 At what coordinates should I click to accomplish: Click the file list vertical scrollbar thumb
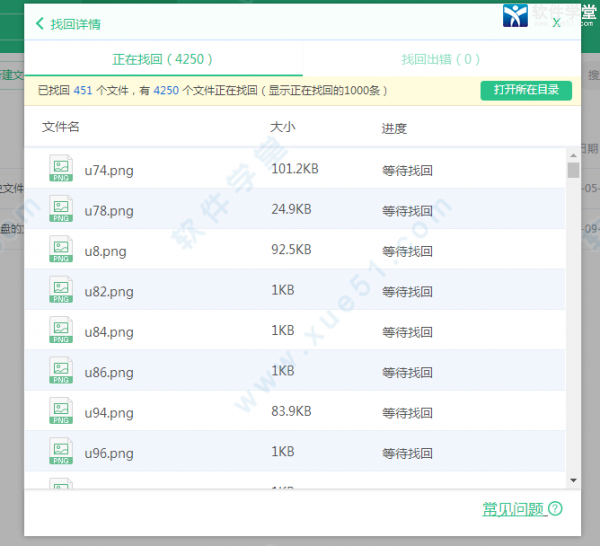(x=573, y=170)
